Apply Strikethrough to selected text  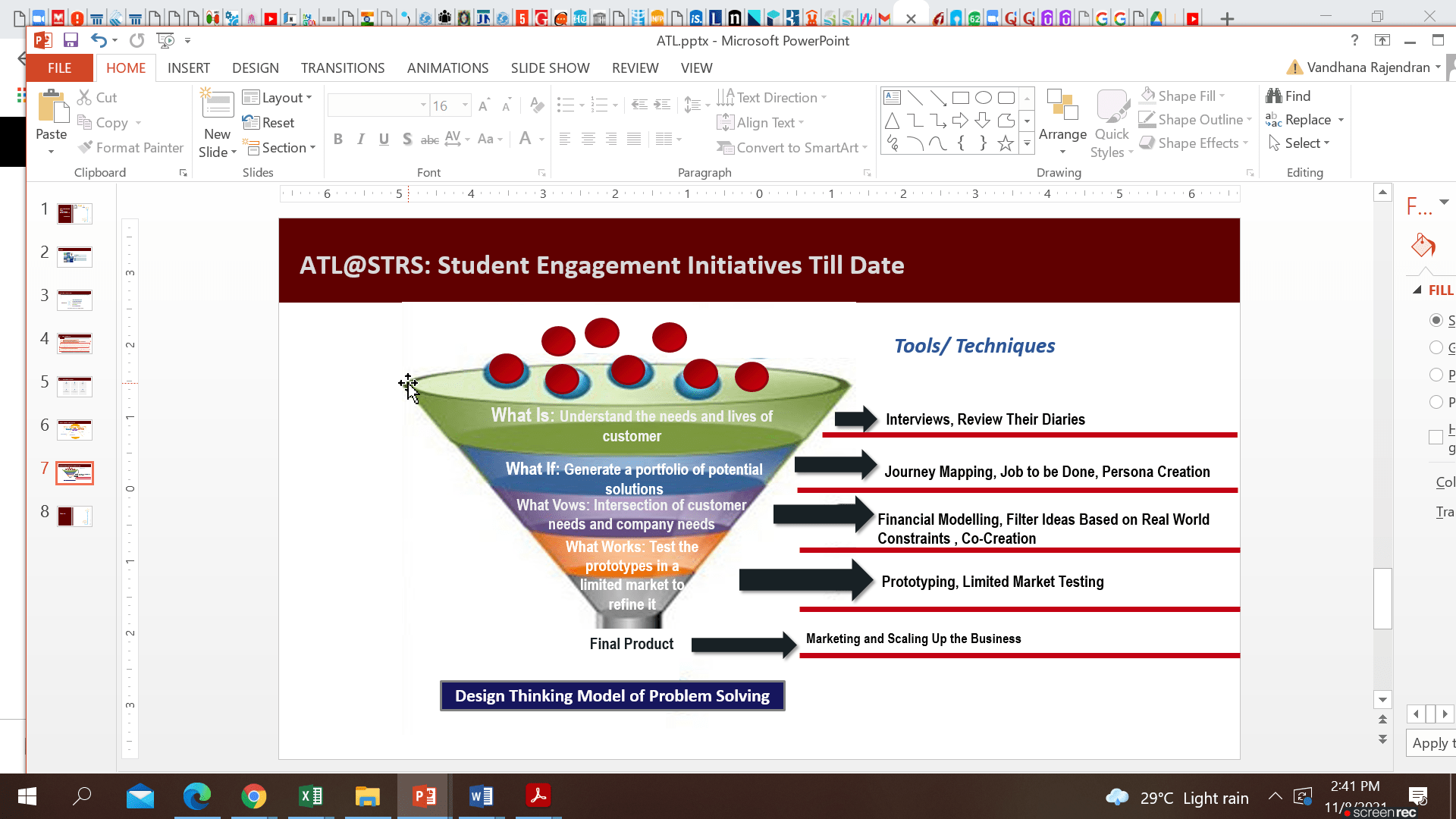click(x=430, y=140)
